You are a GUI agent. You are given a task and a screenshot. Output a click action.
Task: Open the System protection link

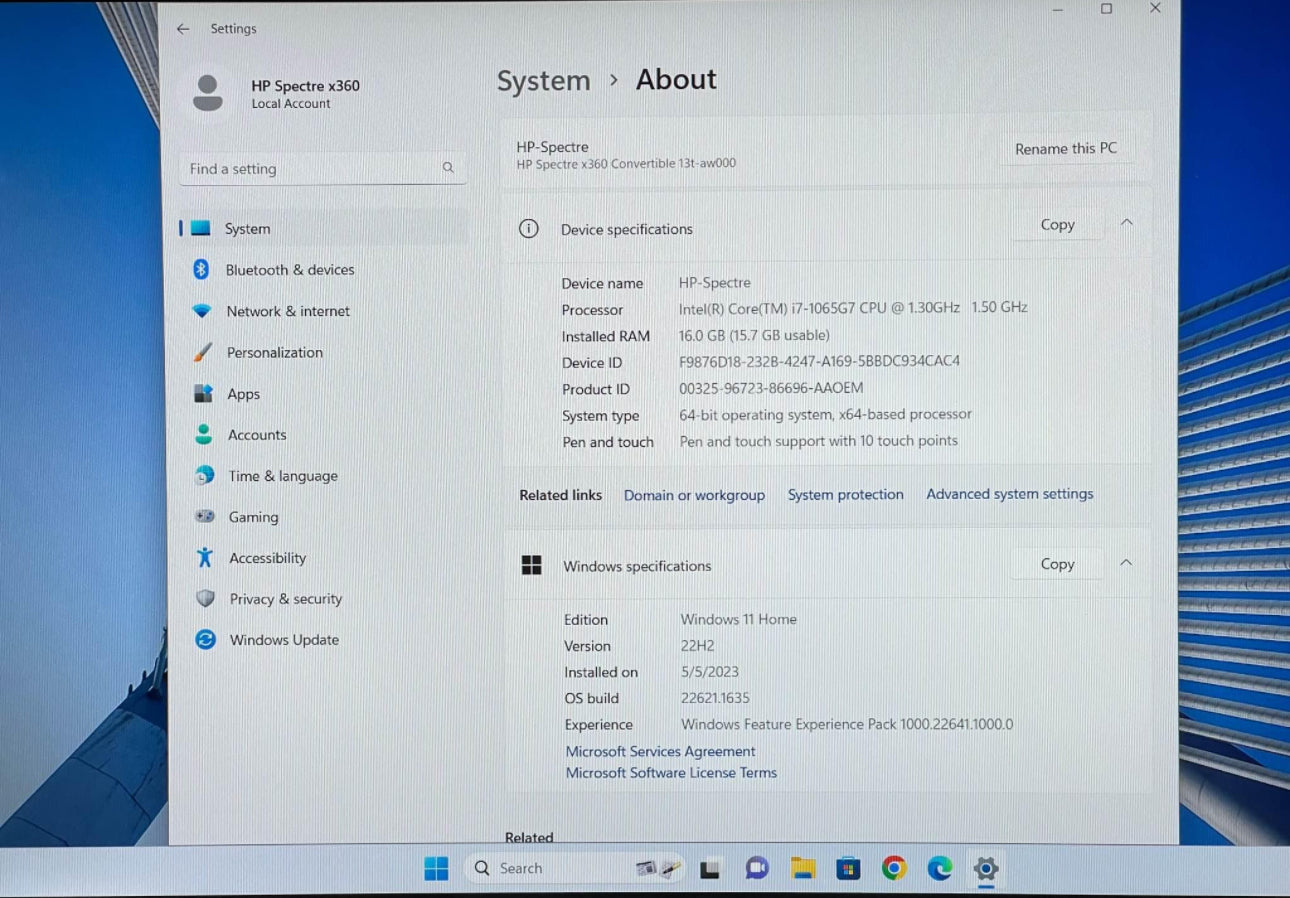click(x=845, y=494)
